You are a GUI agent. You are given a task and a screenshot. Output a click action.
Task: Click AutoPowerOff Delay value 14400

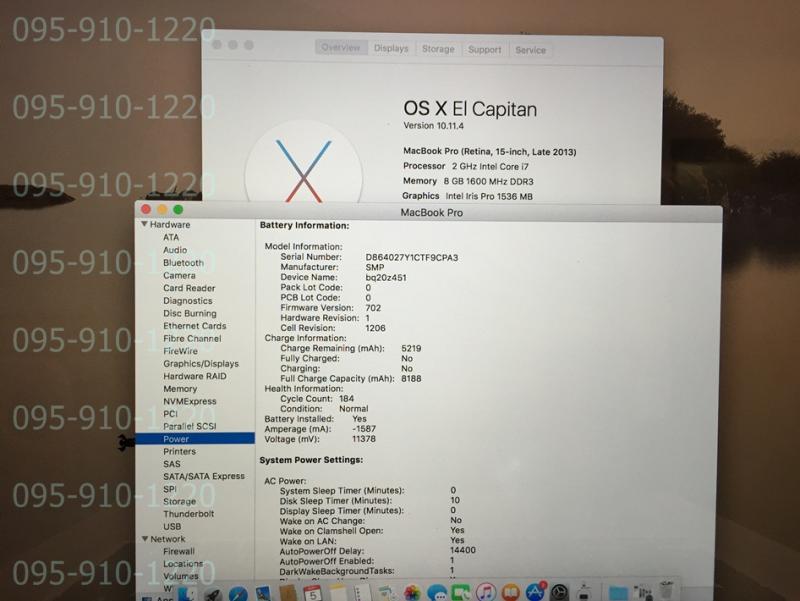[x=463, y=550]
